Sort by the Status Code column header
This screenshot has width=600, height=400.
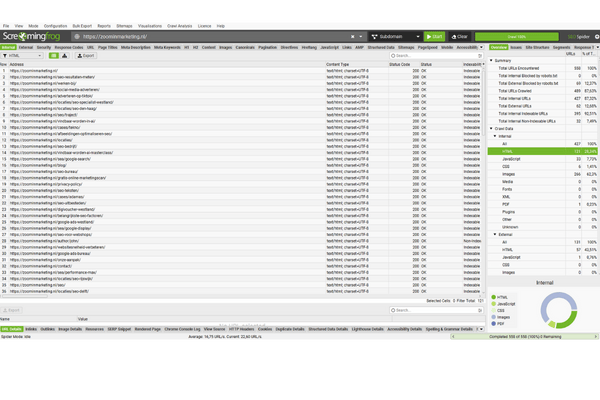coord(398,64)
